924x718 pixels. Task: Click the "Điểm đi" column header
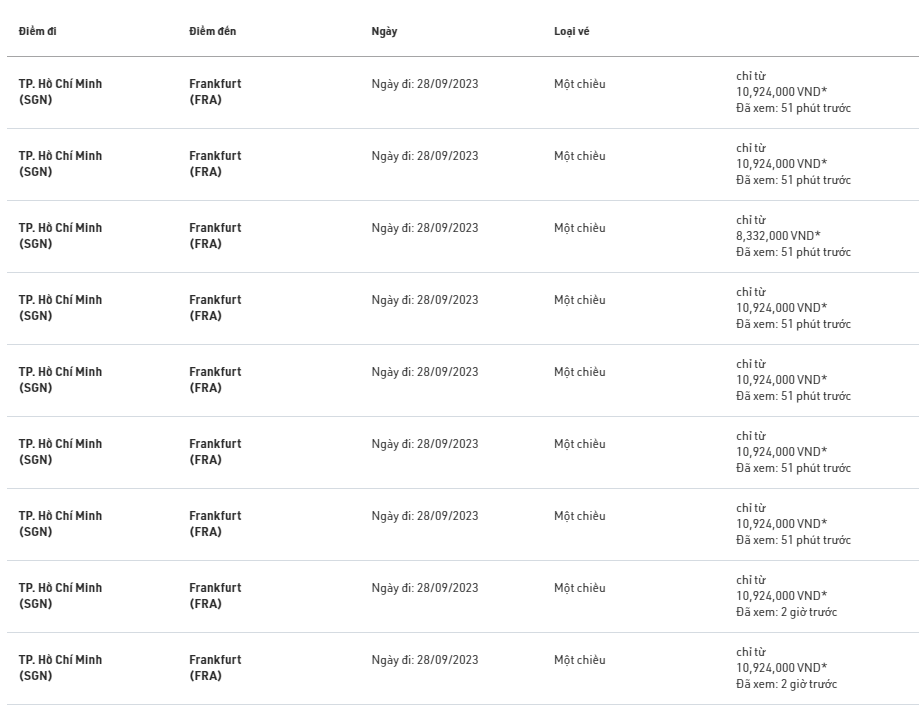coord(37,31)
